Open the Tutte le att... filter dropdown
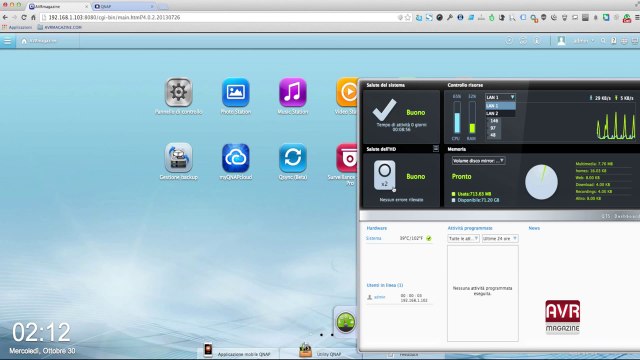 click(x=463, y=238)
